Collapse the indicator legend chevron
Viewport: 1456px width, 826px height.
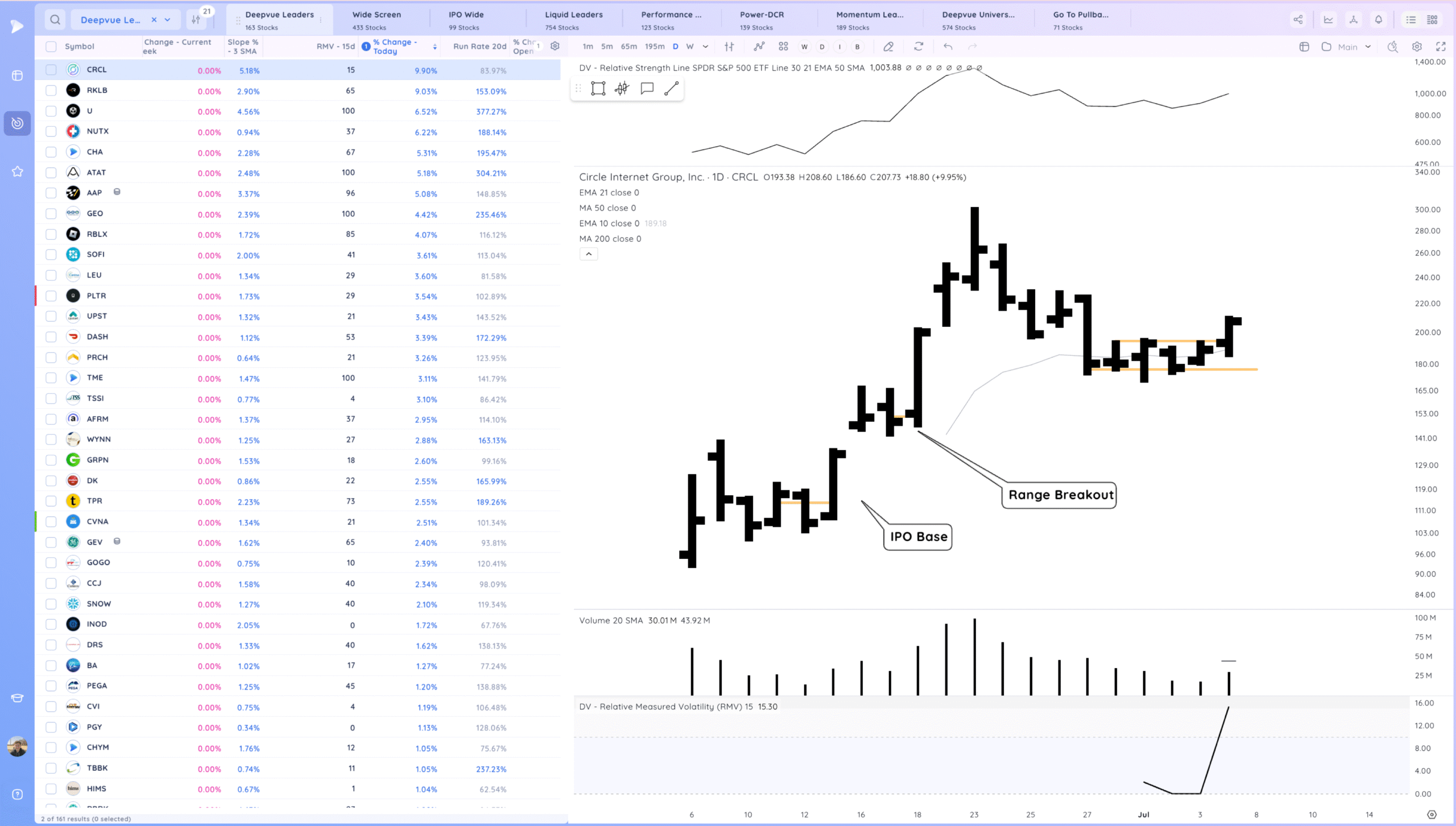pyautogui.click(x=589, y=254)
